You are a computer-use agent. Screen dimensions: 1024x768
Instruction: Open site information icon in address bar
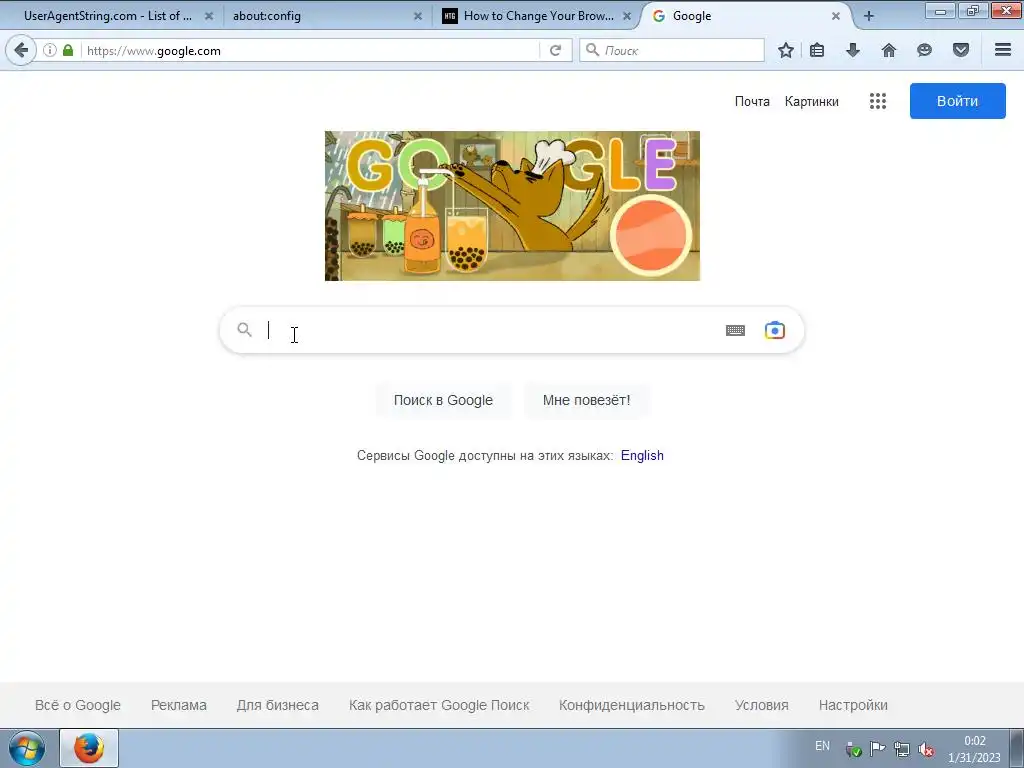click(x=50, y=50)
